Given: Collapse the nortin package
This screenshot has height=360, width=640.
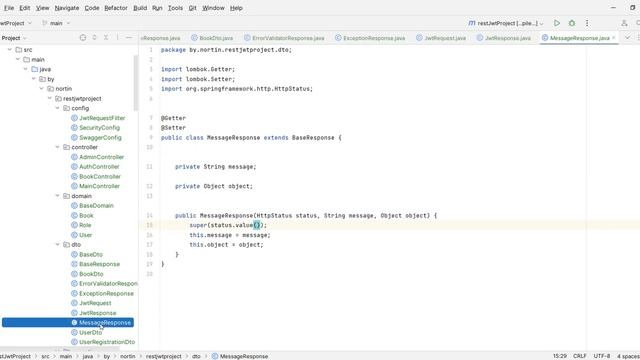Looking at the screenshot, I should [x=42, y=89].
